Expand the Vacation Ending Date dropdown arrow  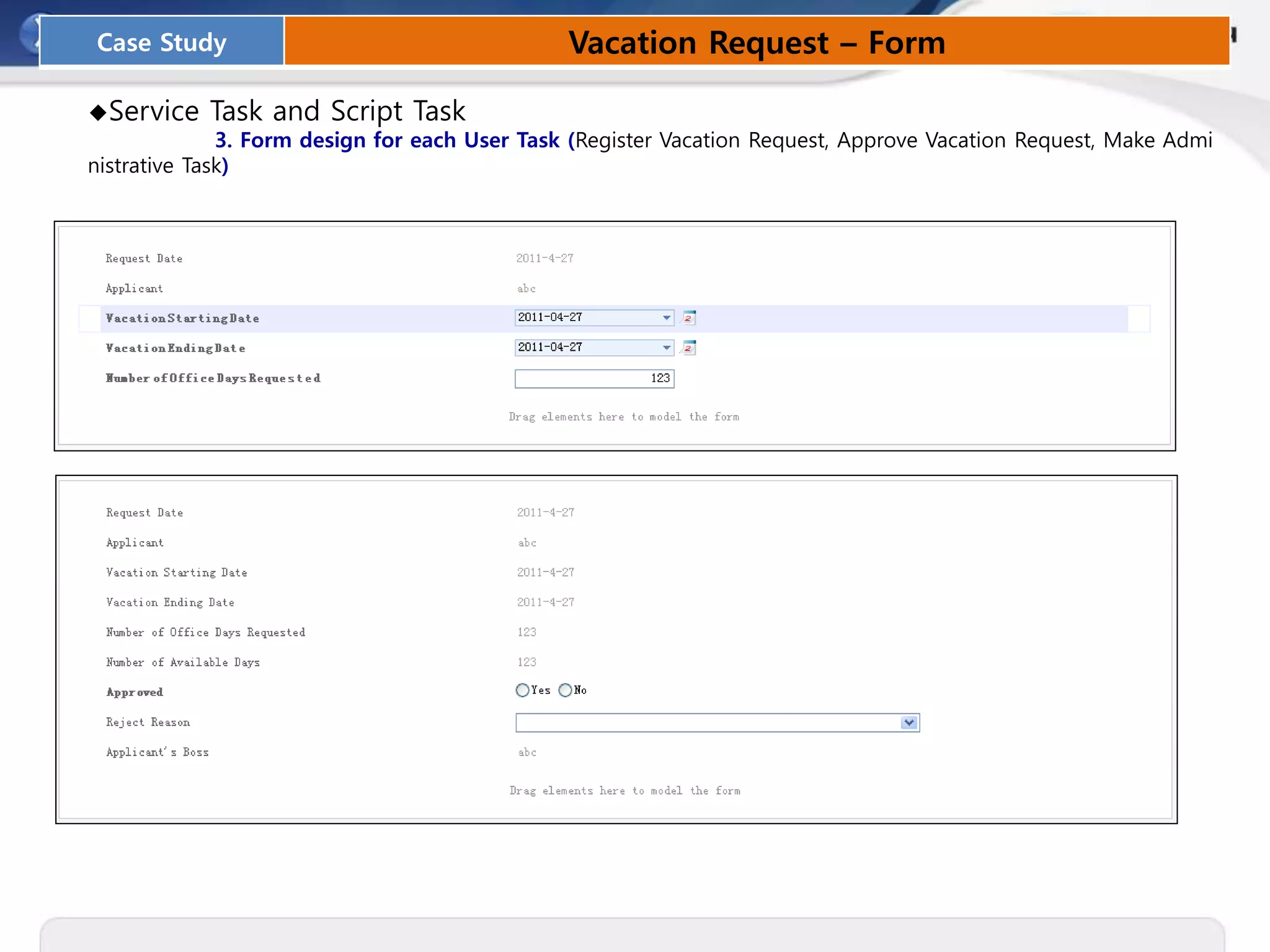click(x=667, y=348)
